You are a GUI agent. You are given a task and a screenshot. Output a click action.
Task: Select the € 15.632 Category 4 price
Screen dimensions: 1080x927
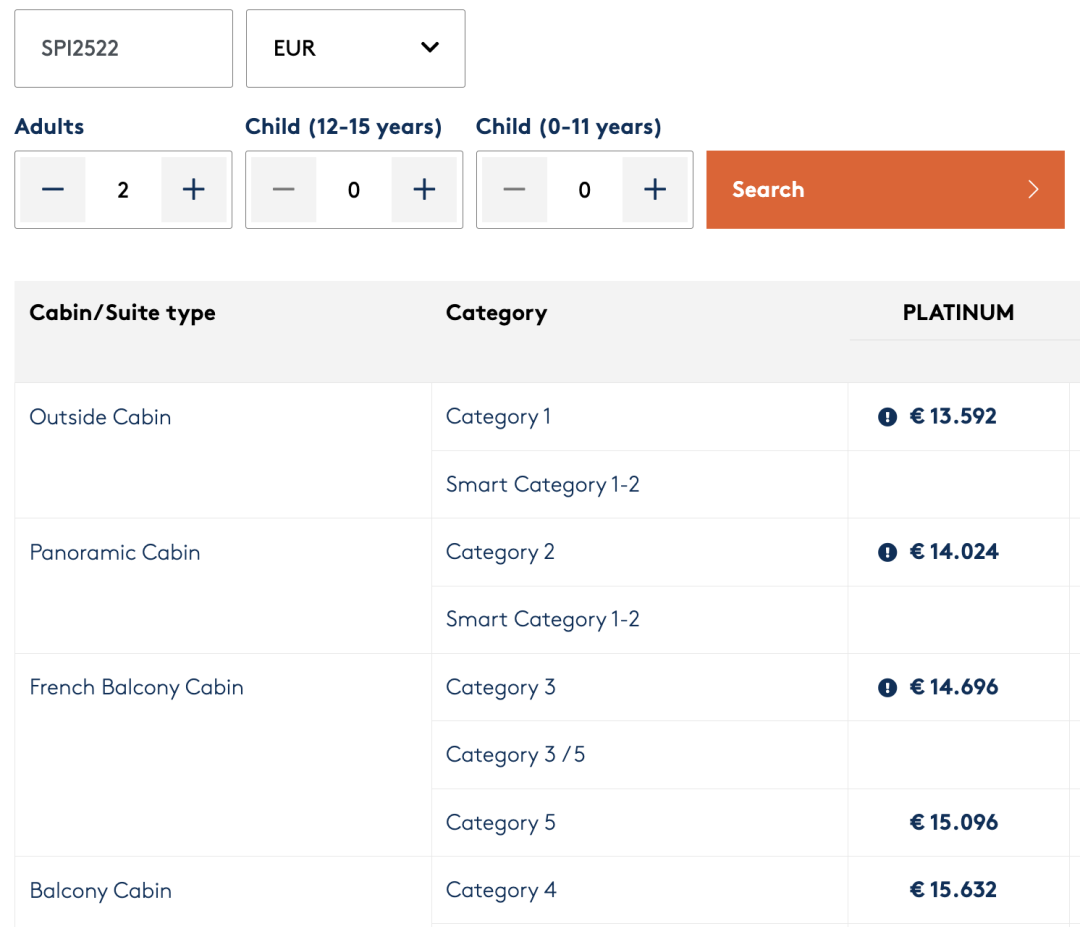click(x=953, y=890)
